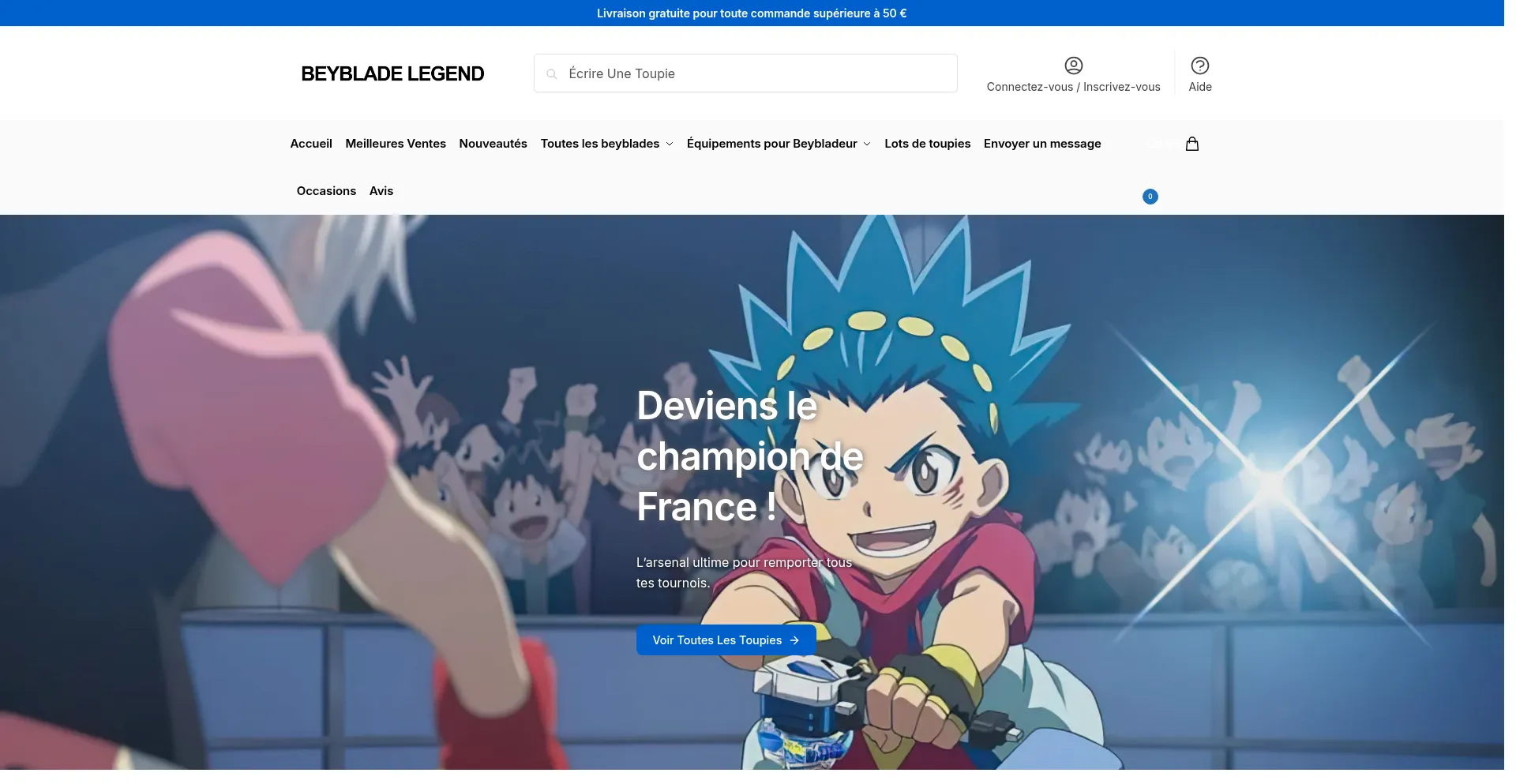The image size is (1516, 784).
Task: Open Meilleures Ventes page
Action: pyautogui.click(x=396, y=144)
